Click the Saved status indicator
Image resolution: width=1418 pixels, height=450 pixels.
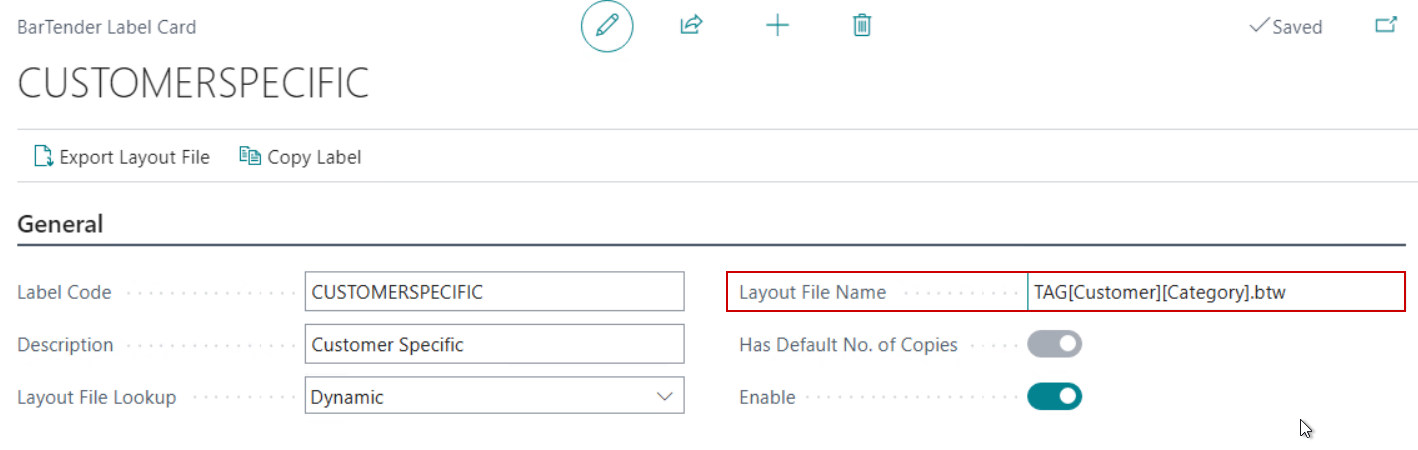point(1286,27)
